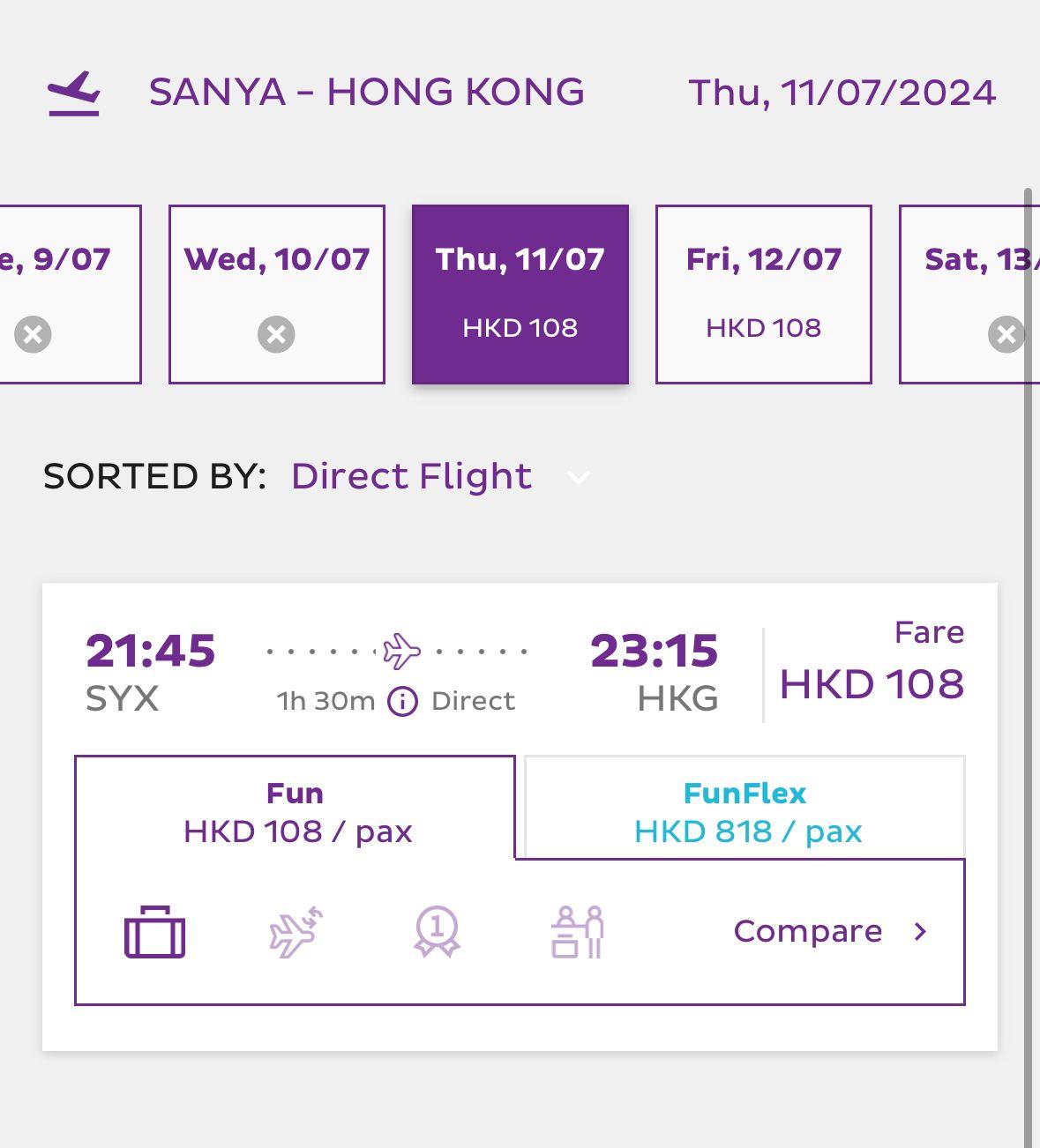The width and height of the screenshot is (1040, 1148).
Task: Click the check-in counter icon
Action: [x=577, y=932]
